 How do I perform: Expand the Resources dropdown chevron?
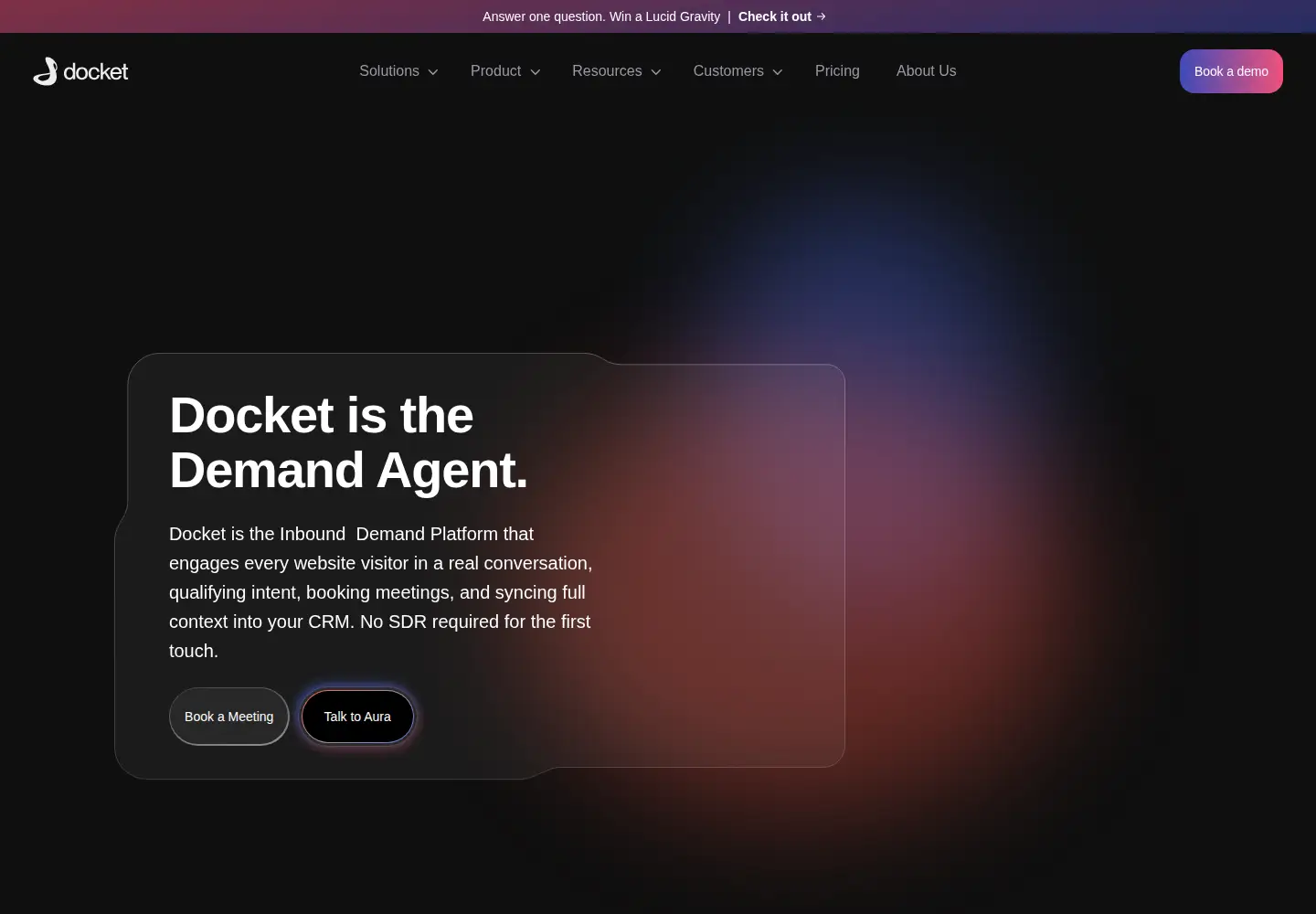(655, 72)
